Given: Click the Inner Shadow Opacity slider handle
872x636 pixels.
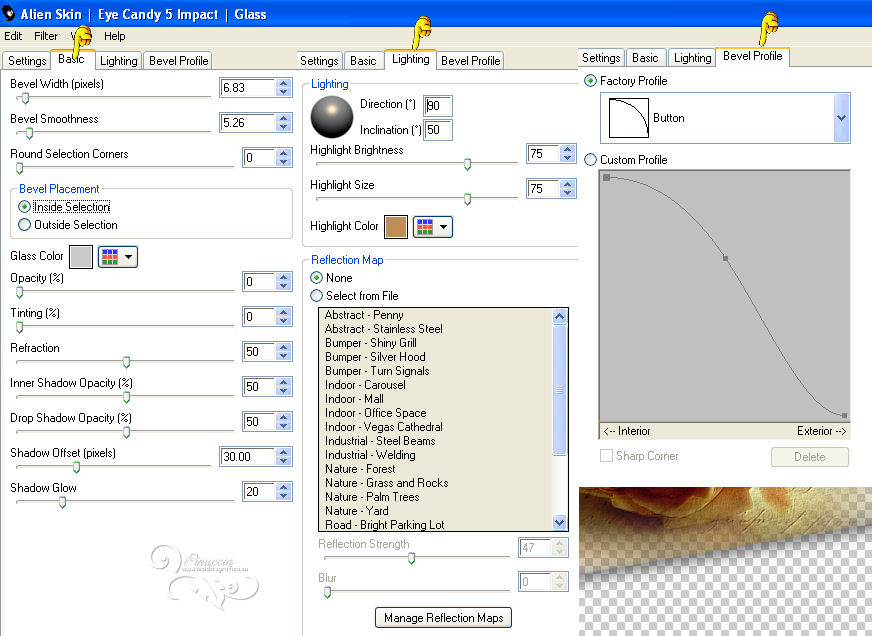Looking at the screenshot, I should coord(126,398).
